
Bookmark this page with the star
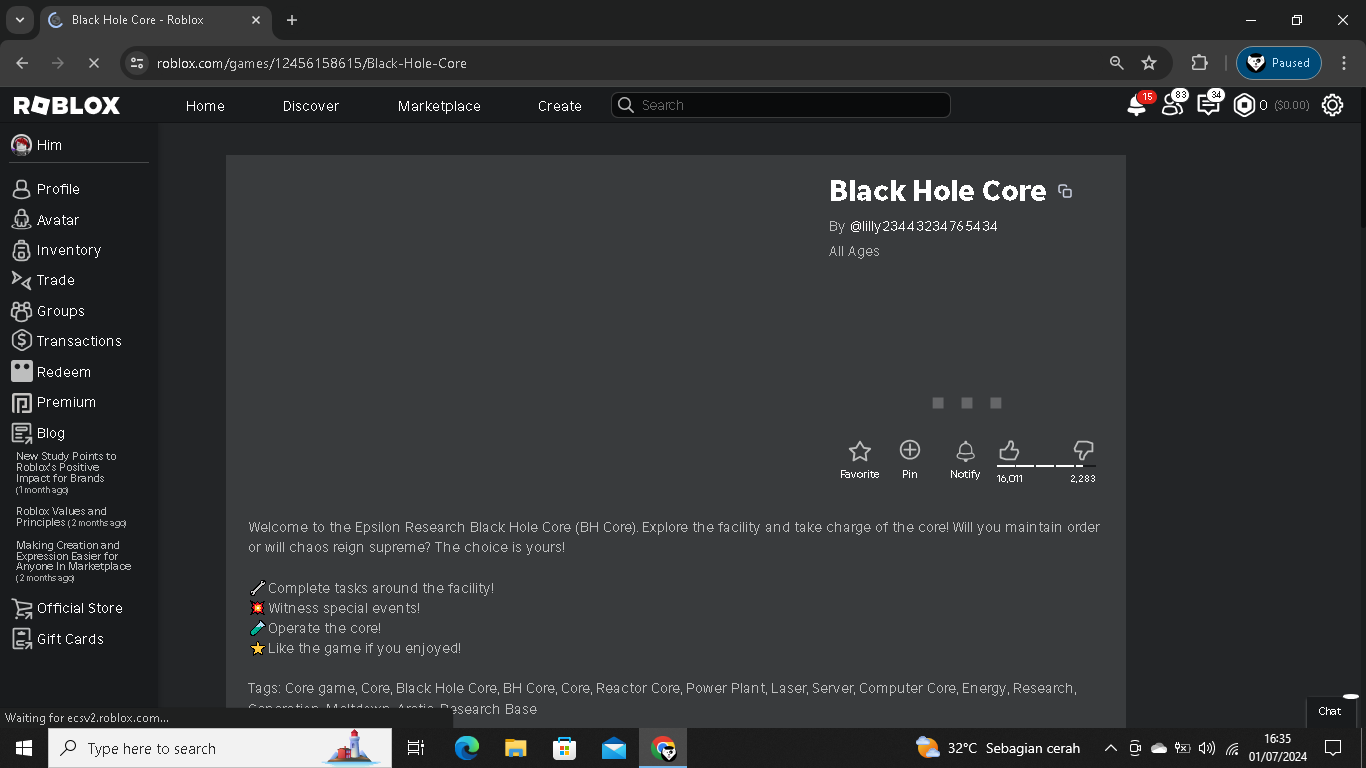click(1149, 63)
